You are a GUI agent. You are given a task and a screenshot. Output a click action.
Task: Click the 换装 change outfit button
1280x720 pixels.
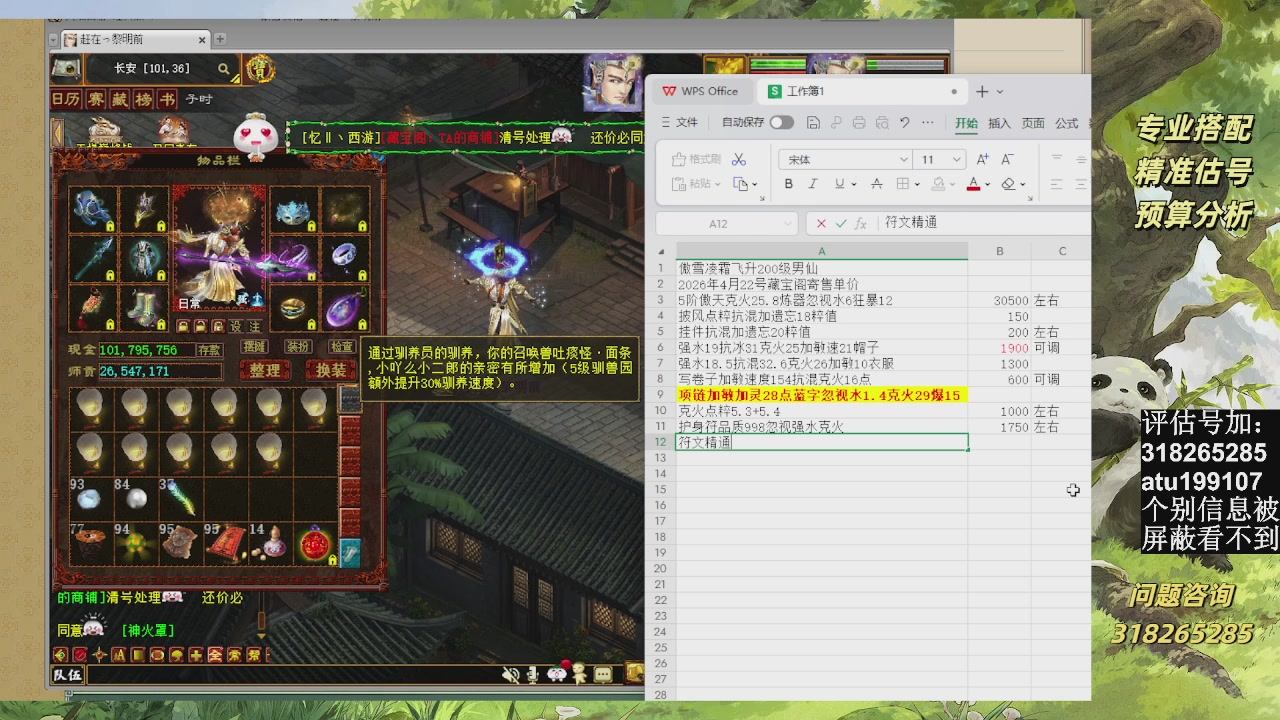point(330,370)
